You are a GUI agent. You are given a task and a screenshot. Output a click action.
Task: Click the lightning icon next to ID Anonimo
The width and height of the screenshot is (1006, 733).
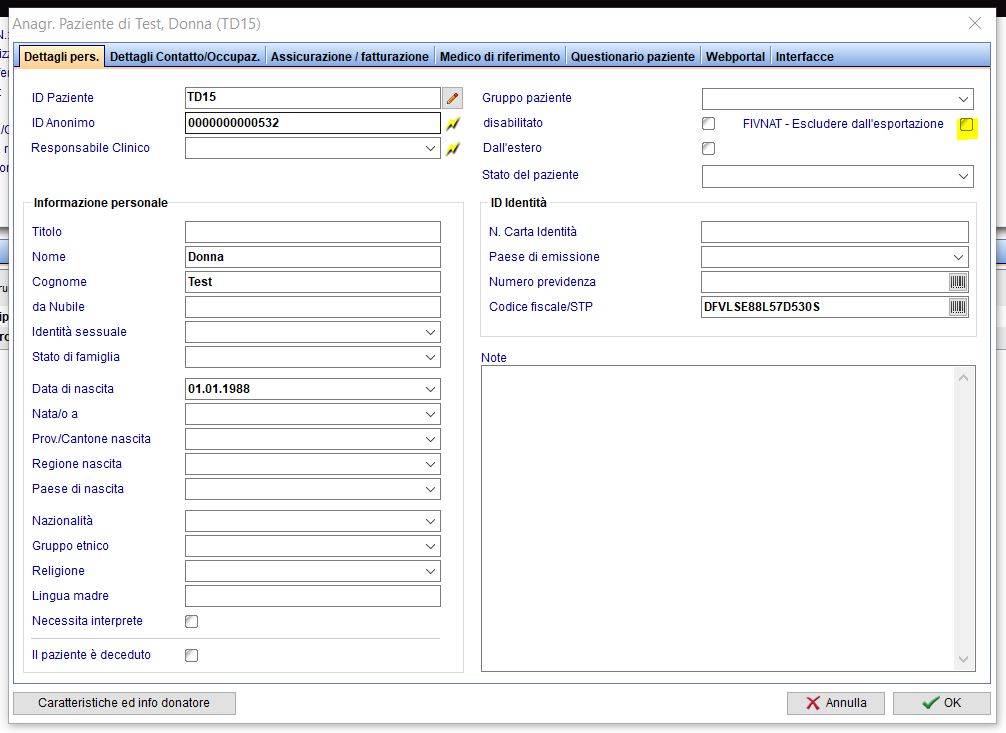coord(453,123)
